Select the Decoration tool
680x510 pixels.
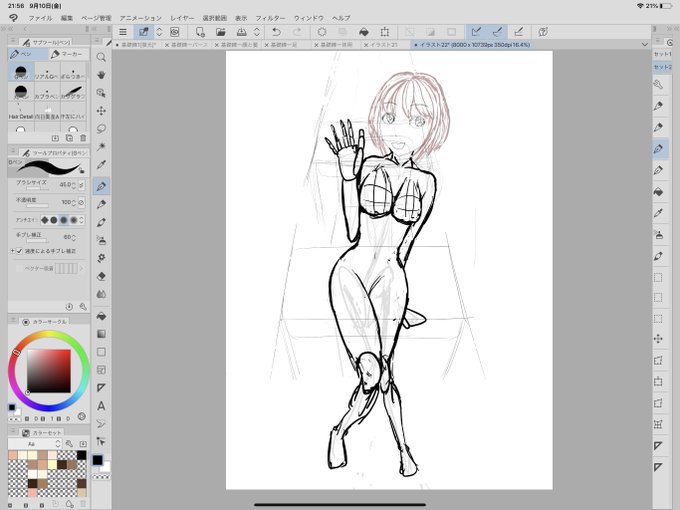(x=101, y=258)
